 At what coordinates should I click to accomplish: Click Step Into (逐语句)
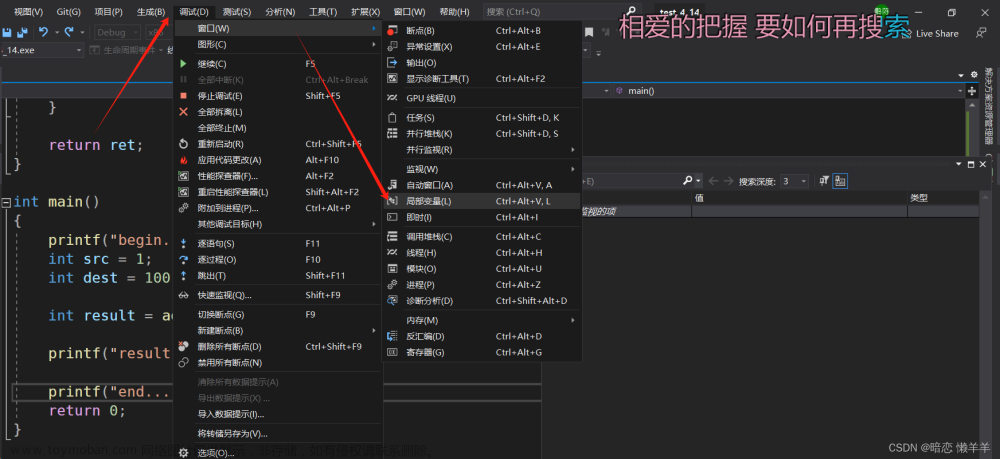point(279,244)
